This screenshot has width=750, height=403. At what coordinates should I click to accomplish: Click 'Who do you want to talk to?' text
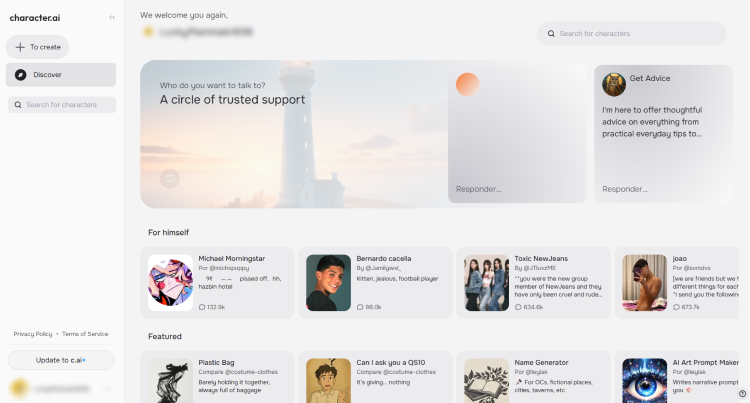point(212,86)
